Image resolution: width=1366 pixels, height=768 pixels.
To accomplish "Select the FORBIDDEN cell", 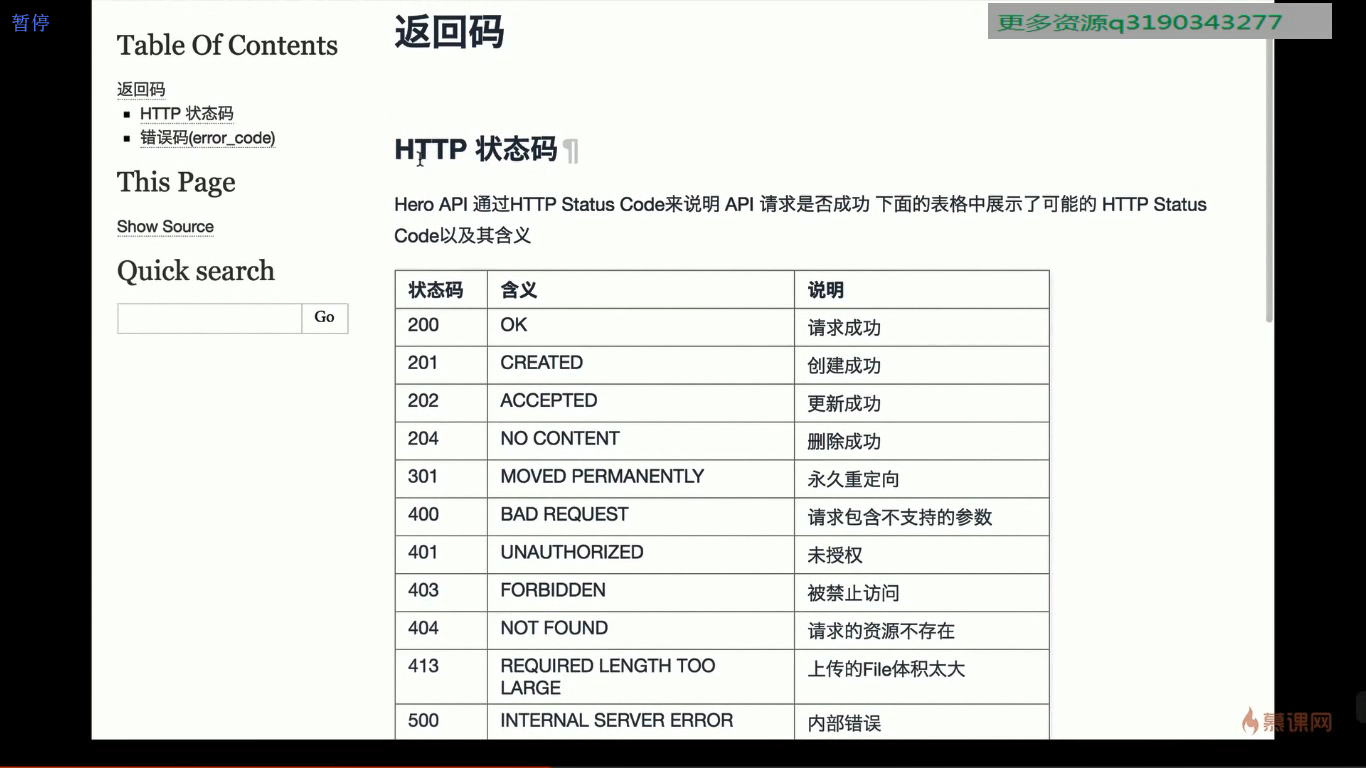I will [641, 593].
